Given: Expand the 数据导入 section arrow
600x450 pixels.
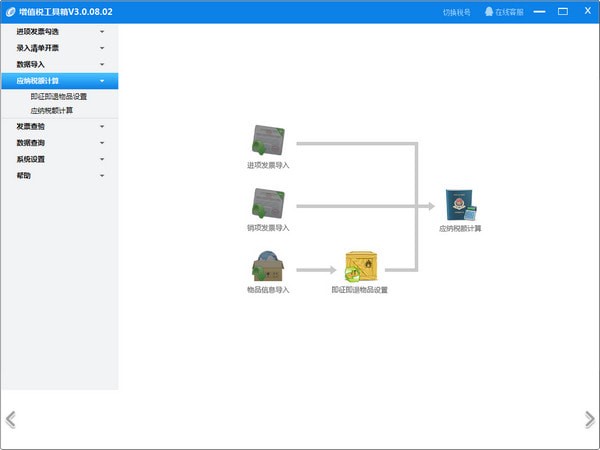Looking at the screenshot, I should tap(102, 64).
